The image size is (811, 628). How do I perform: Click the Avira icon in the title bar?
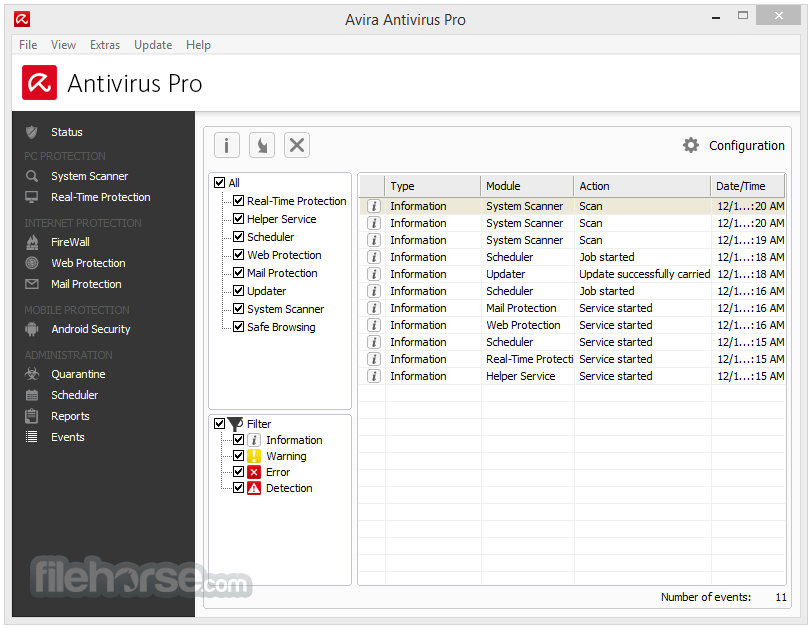pos(22,20)
